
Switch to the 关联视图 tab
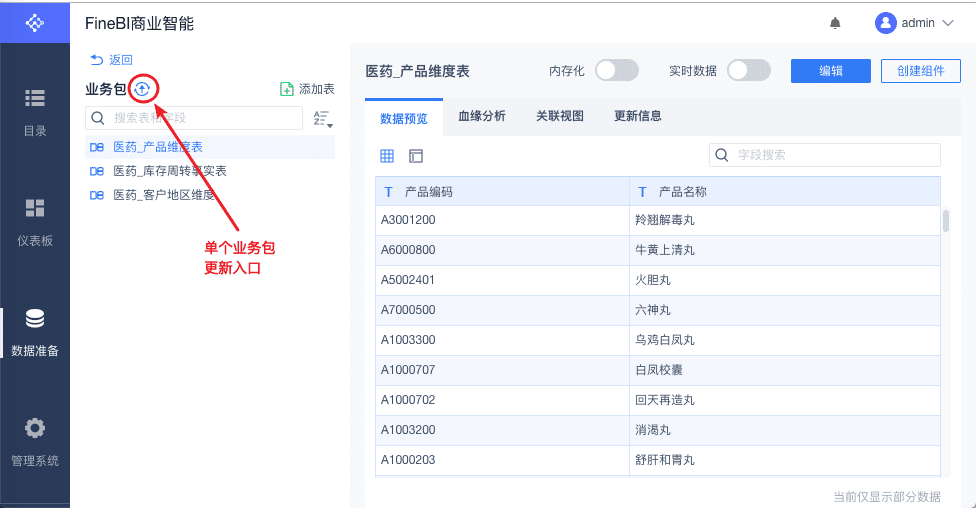click(x=560, y=116)
